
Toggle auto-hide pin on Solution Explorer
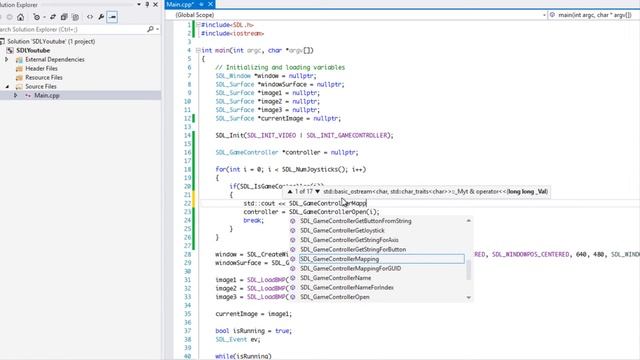147,4
